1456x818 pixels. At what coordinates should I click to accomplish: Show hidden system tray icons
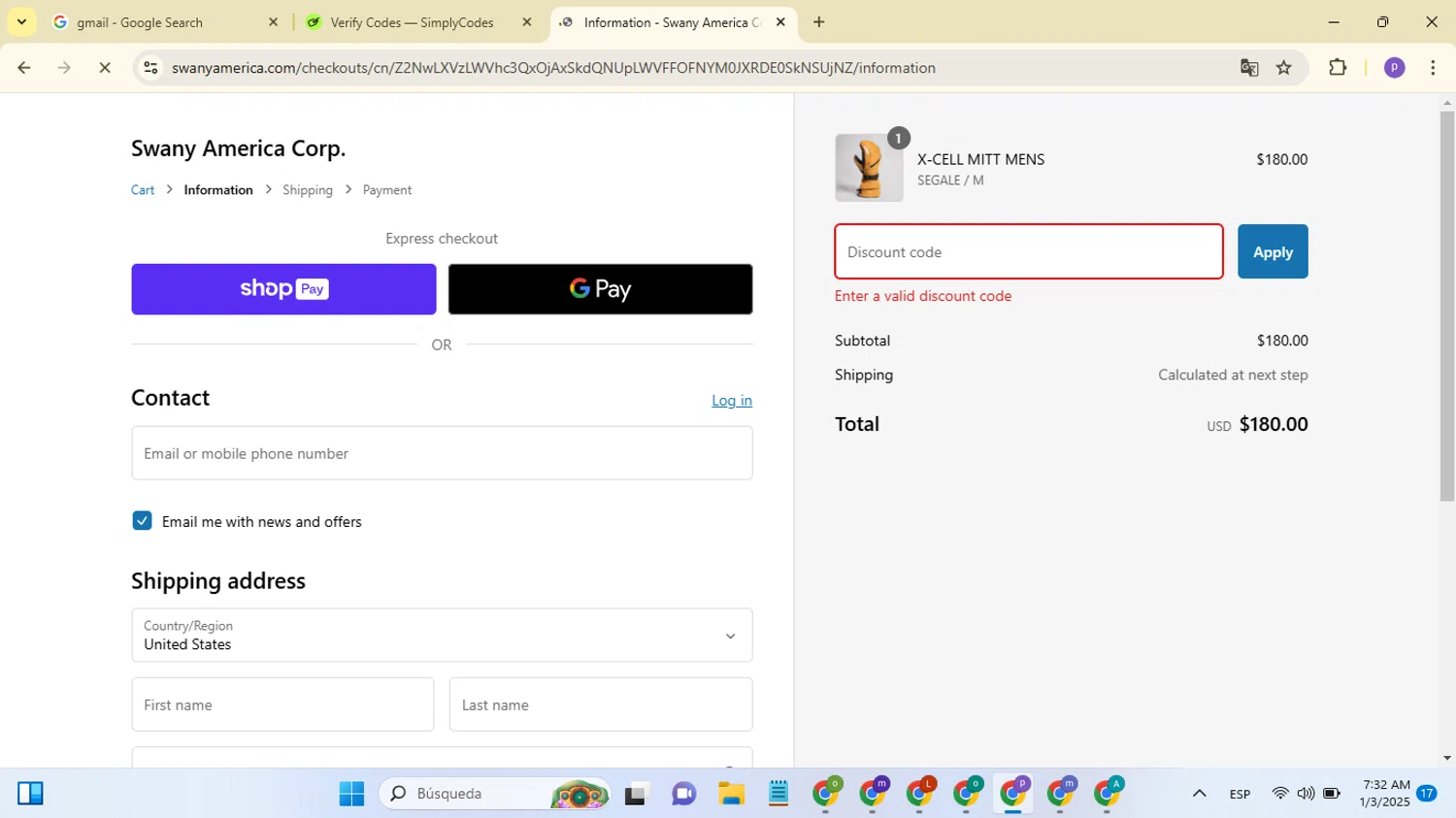pyautogui.click(x=1200, y=794)
